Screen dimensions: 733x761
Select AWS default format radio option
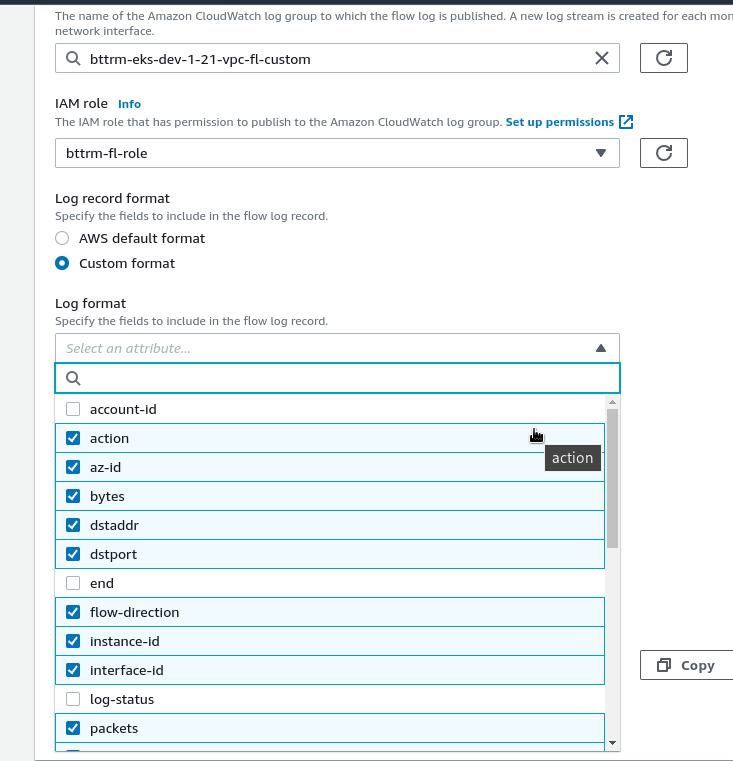(62, 238)
